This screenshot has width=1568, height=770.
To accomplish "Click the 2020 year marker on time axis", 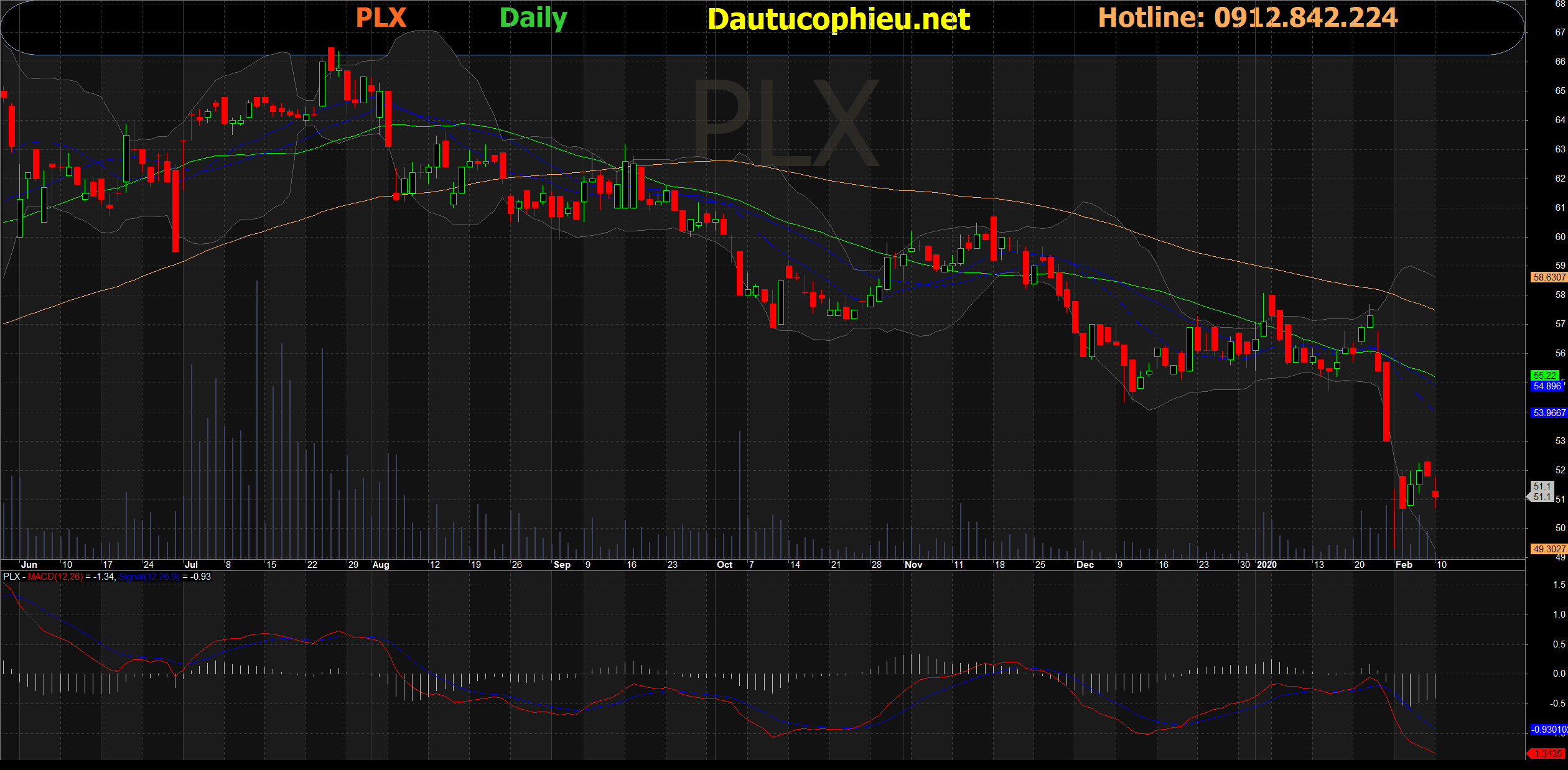I will click(x=1267, y=565).
